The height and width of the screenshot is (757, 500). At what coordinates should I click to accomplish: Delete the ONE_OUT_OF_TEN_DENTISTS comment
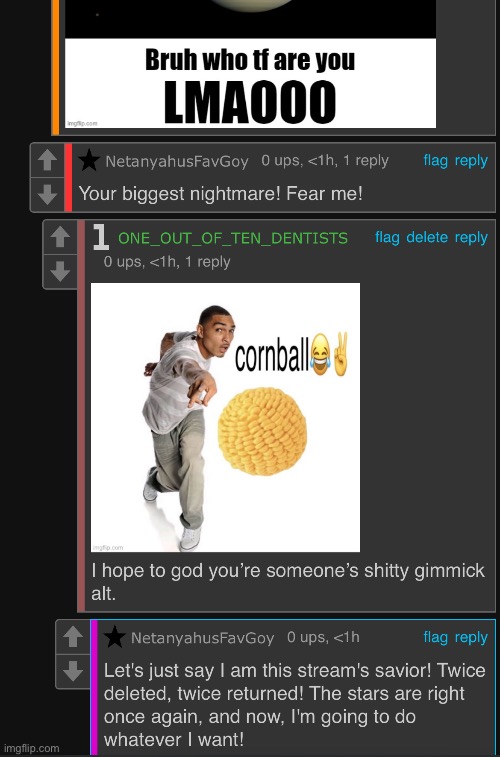(427, 237)
